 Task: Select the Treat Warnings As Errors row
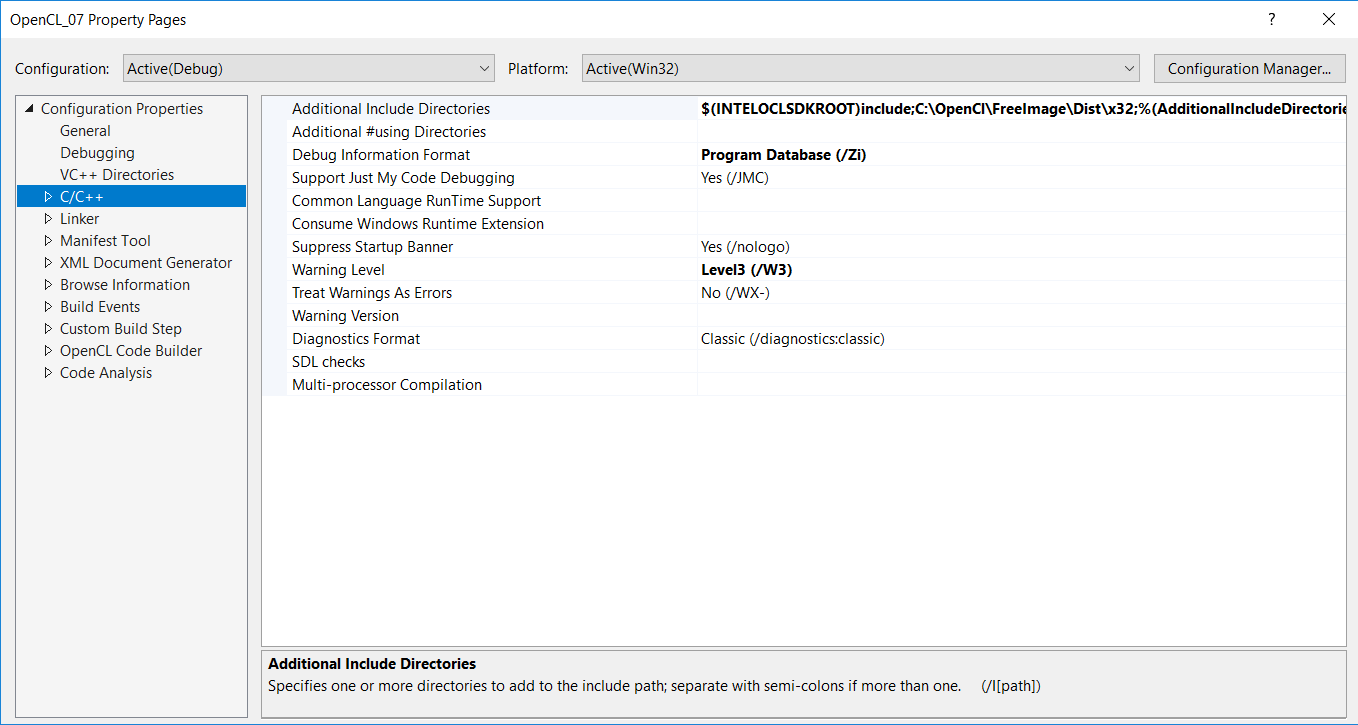[x=804, y=293]
